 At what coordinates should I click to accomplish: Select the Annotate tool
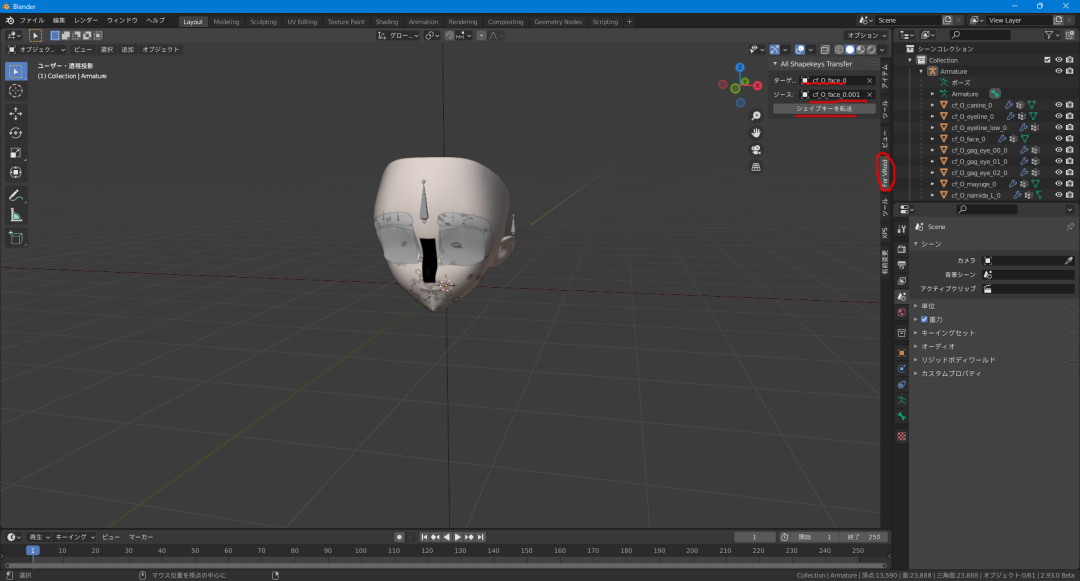pyautogui.click(x=16, y=196)
